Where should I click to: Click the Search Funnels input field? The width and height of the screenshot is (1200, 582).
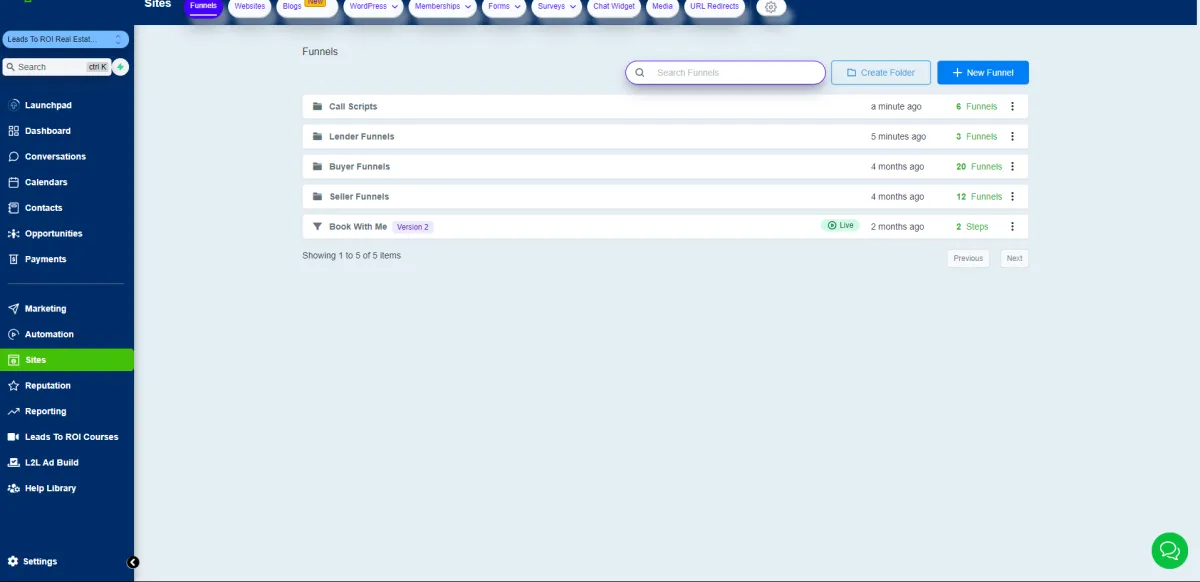[x=726, y=73]
